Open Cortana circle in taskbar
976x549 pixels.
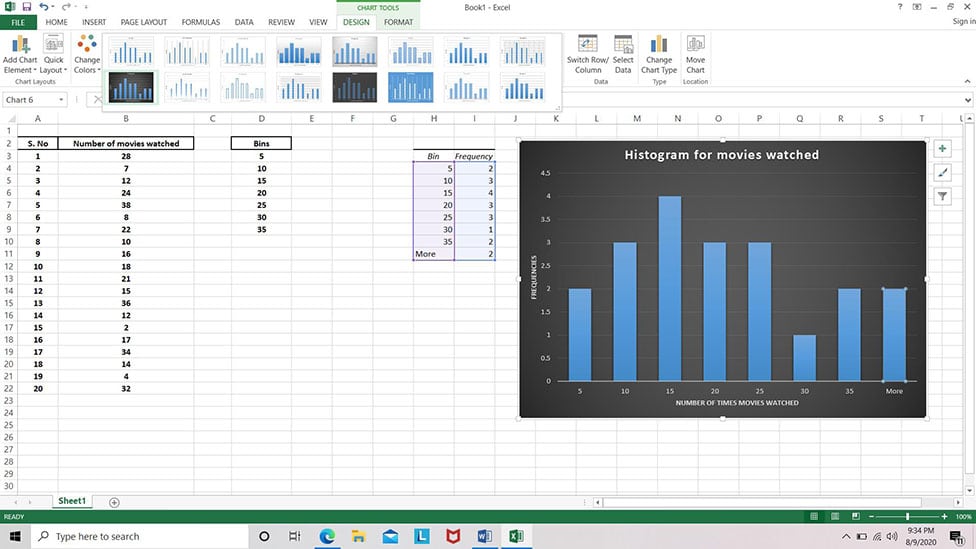[x=264, y=536]
